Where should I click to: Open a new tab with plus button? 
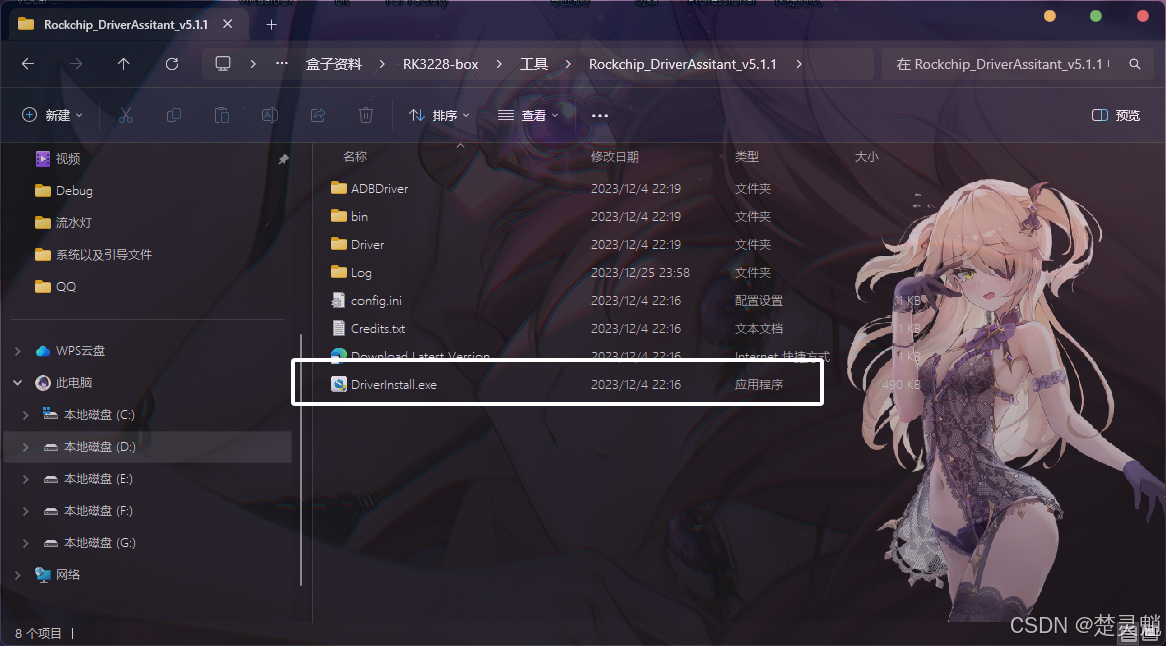click(x=271, y=25)
